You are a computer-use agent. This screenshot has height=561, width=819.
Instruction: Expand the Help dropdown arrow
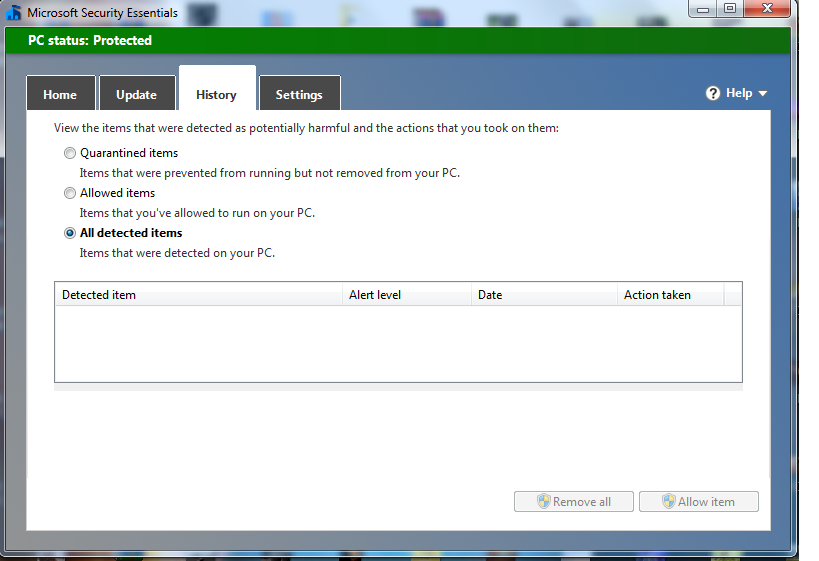(x=763, y=94)
